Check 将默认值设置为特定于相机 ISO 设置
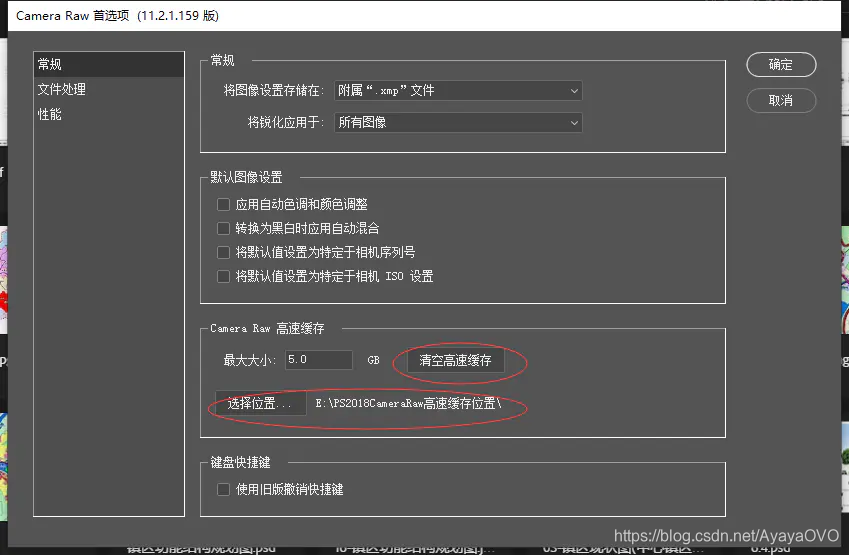The height and width of the screenshot is (555, 849). [x=223, y=276]
